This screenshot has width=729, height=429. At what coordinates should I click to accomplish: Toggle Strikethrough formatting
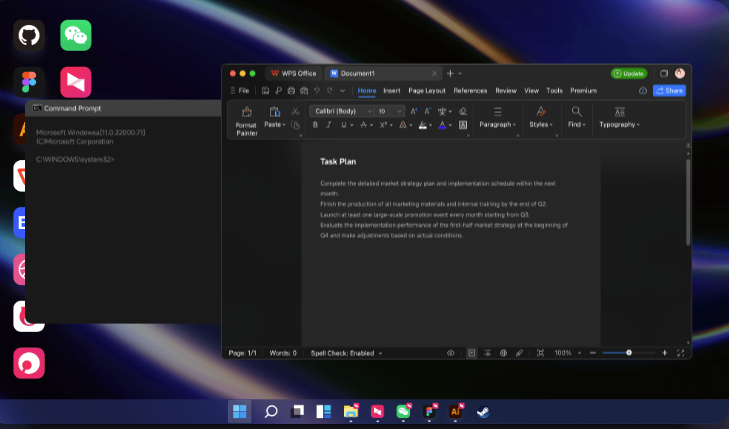point(364,125)
